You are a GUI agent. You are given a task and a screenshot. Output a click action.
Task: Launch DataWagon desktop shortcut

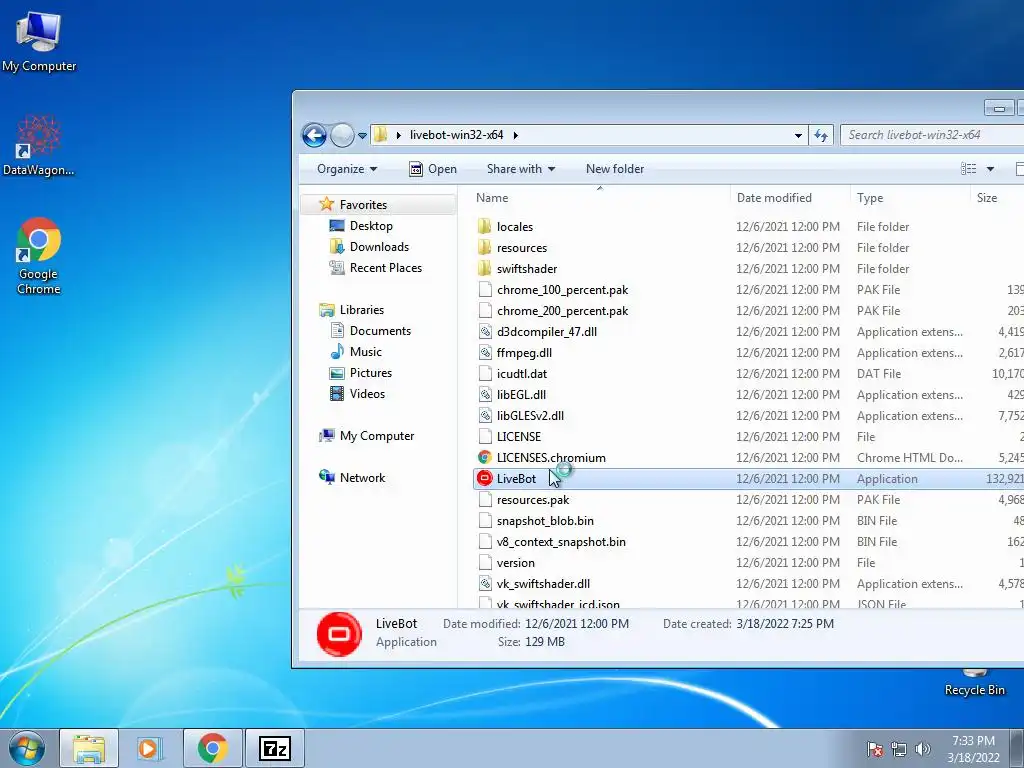[39, 145]
